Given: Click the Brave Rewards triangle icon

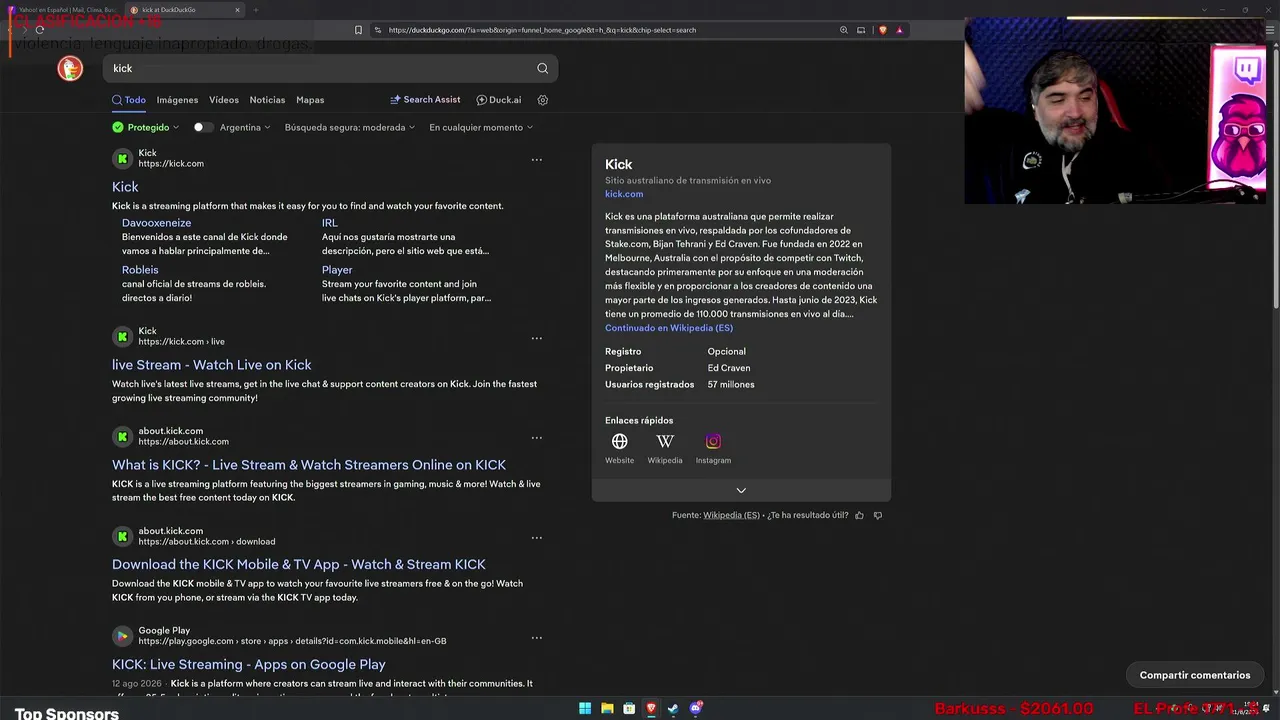Looking at the screenshot, I should click(x=899, y=30).
